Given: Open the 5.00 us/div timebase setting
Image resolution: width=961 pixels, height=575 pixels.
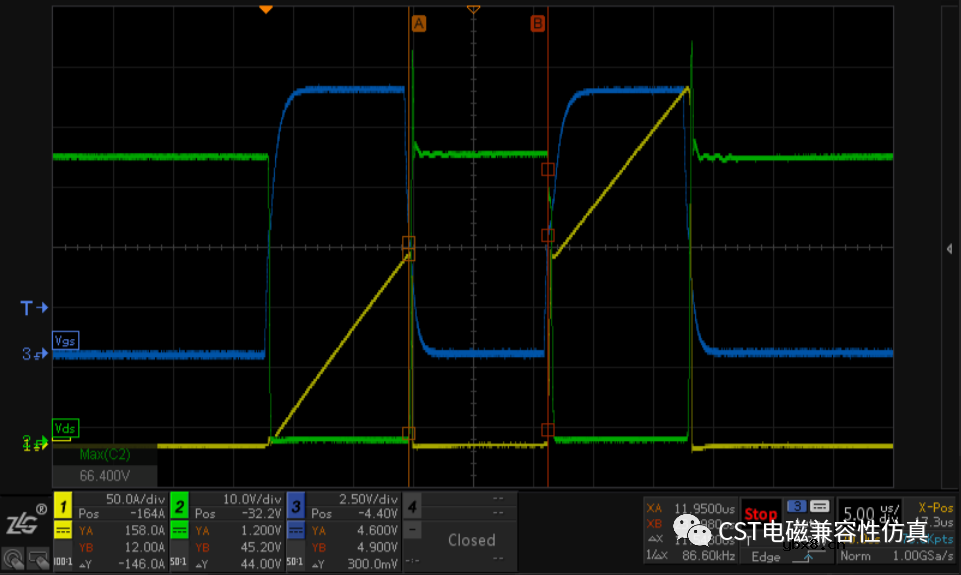Looking at the screenshot, I should [x=864, y=513].
